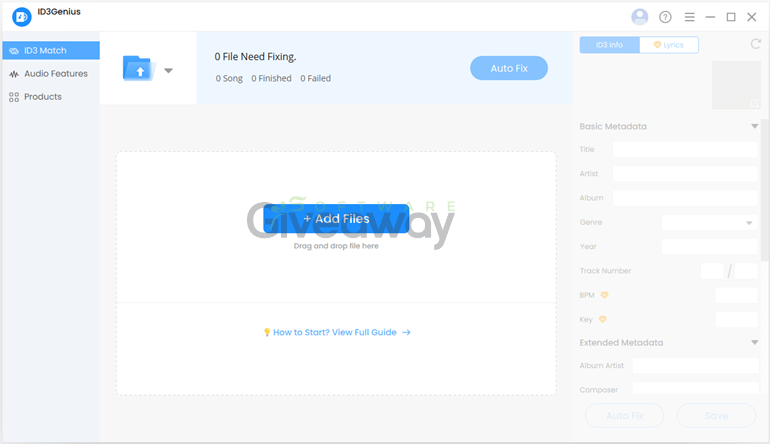
Task: Click the Save button
Action: tap(716, 416)
